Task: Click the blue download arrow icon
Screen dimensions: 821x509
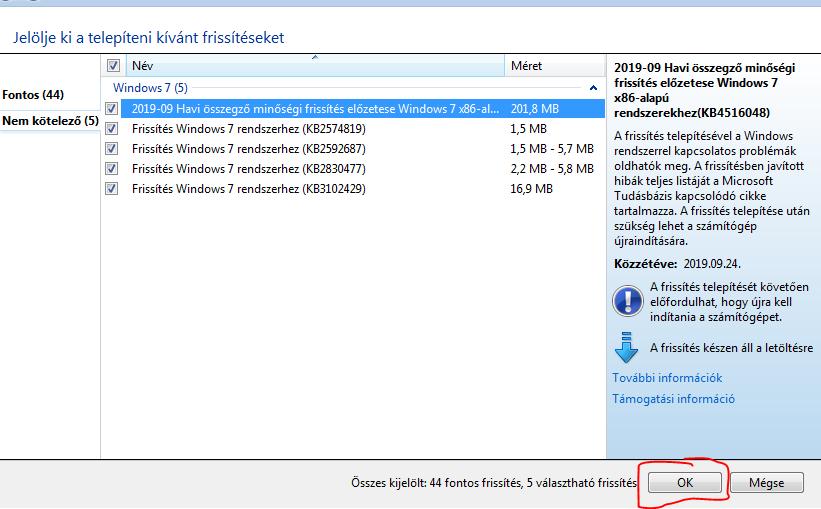Action: [626, 347]
